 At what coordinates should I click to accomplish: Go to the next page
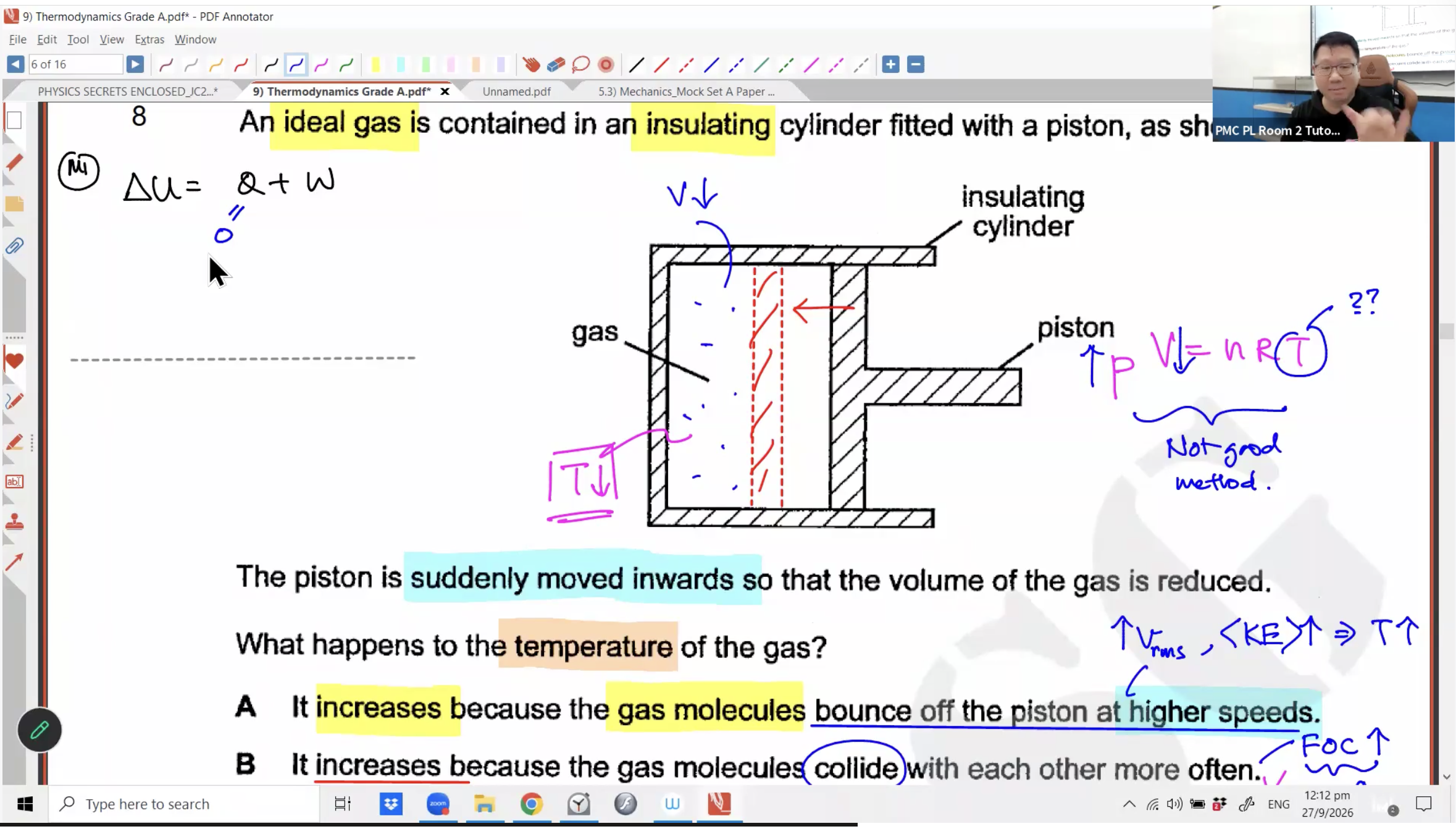[135, 64]
